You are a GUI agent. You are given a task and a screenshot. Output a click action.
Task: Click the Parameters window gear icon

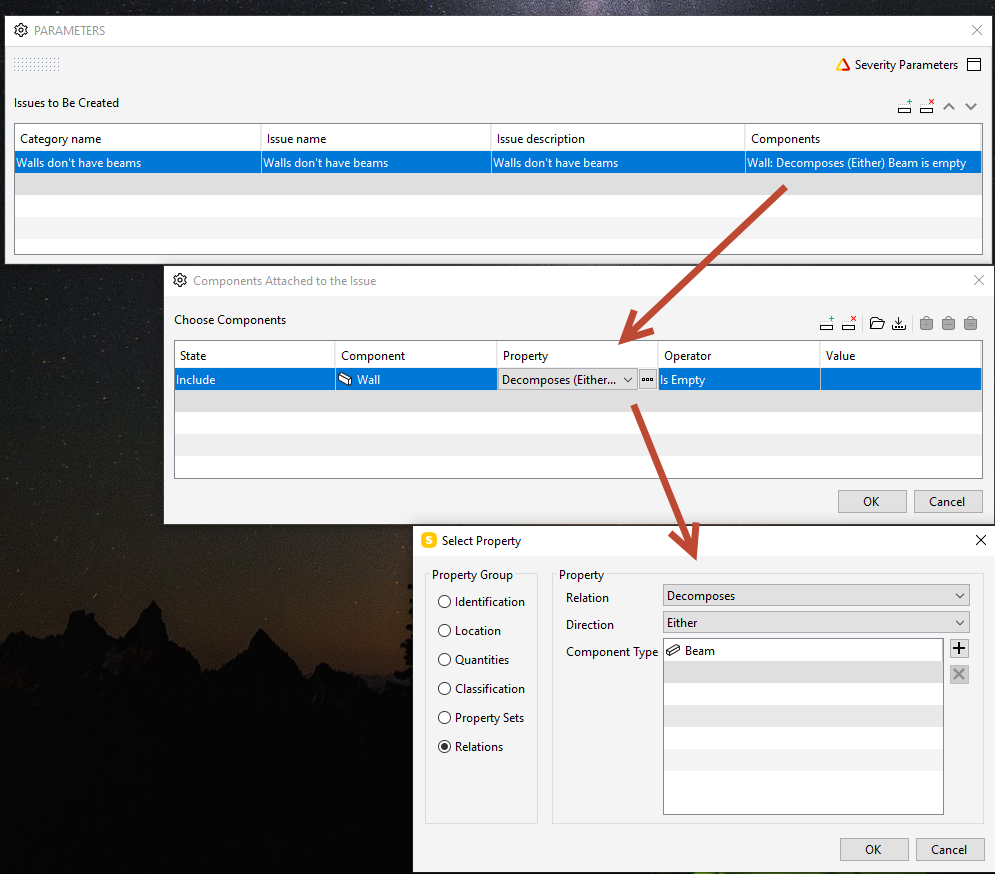(x=21, y=30)
